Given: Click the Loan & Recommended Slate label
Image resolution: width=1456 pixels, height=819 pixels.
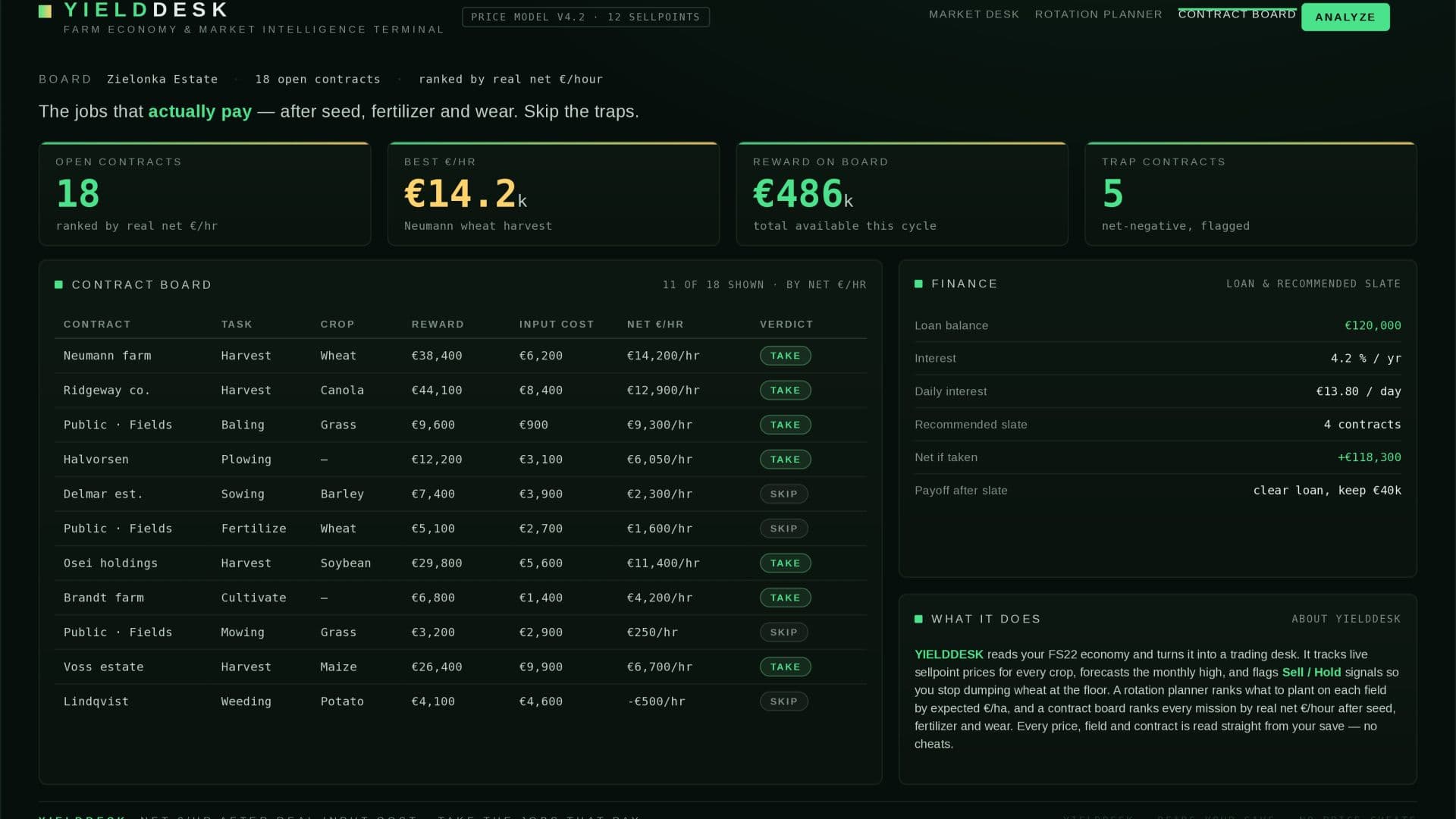Looking at the screenshot, I should point(1313,284).
